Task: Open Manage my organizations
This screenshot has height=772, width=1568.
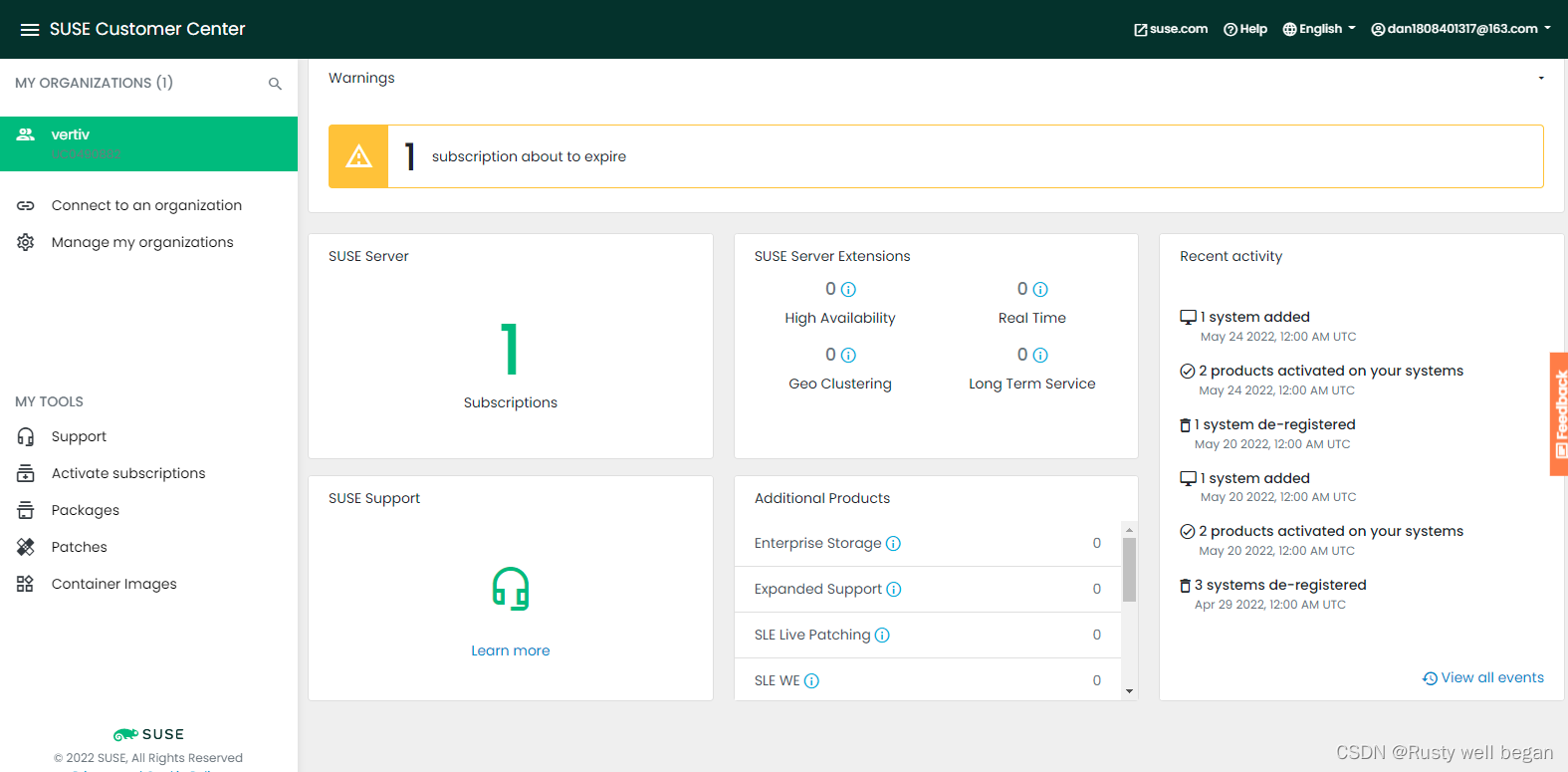Action: 142,242
